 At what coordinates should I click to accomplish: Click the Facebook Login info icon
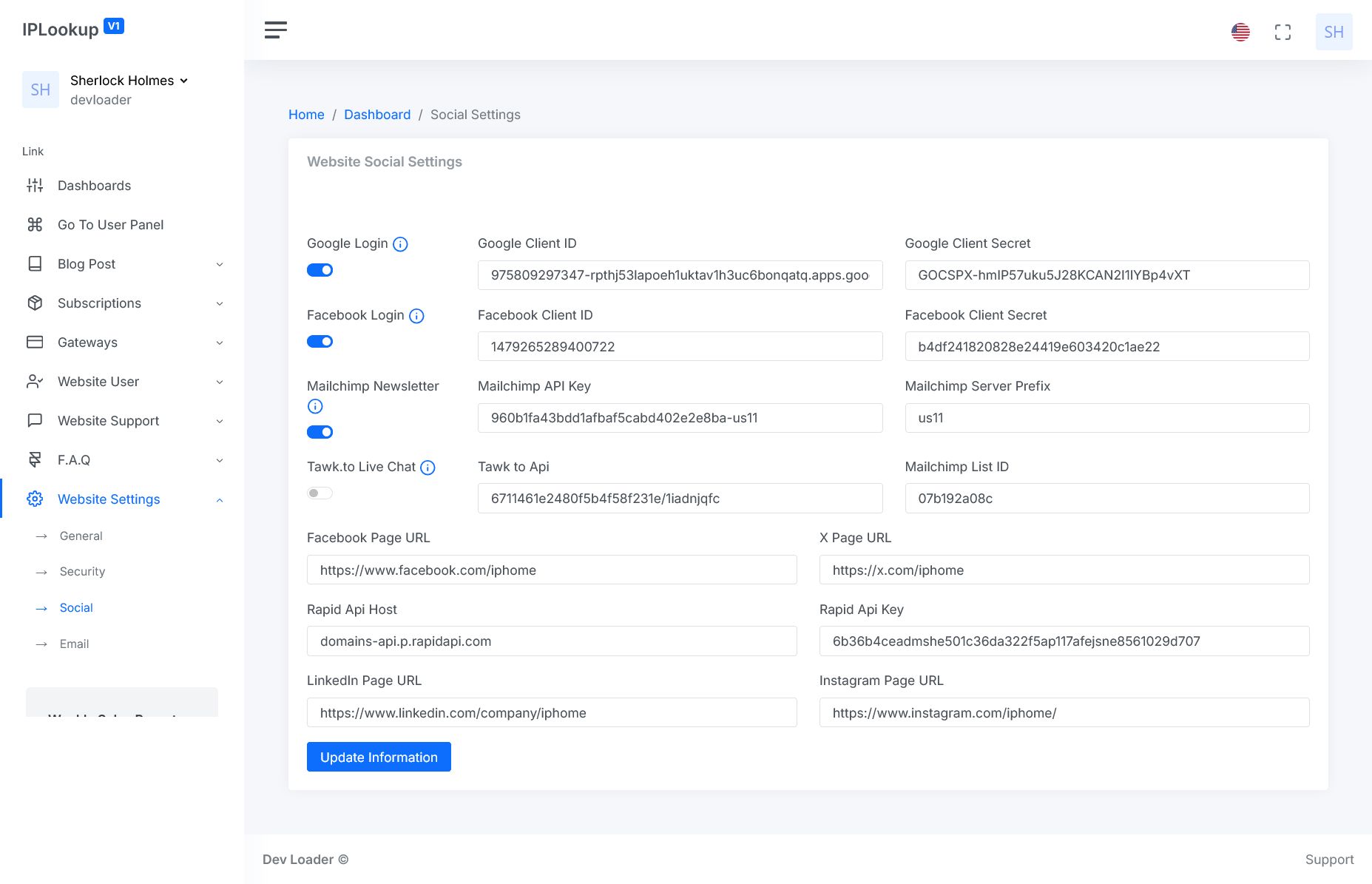coord(416,316)
